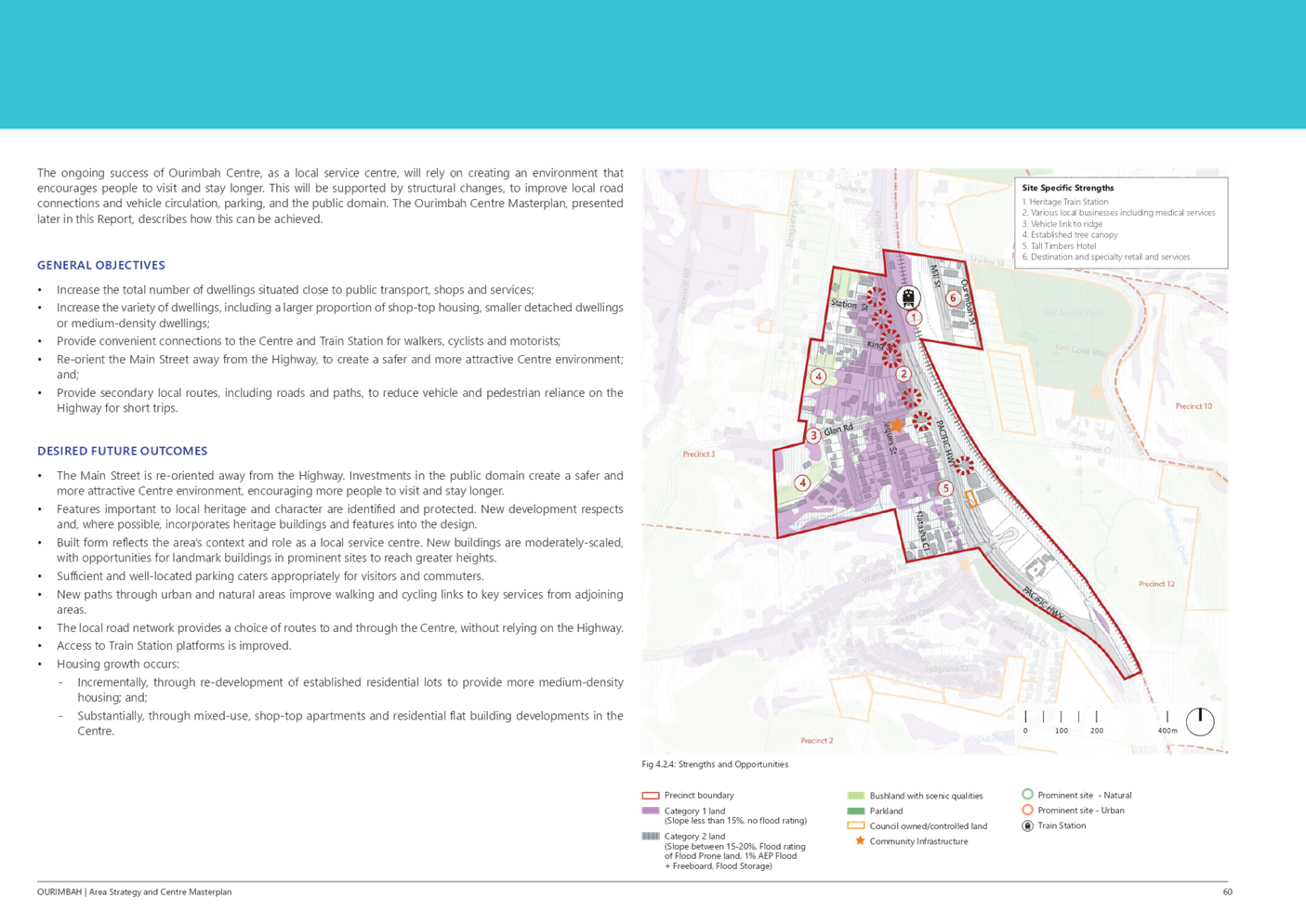Image resolution: width=1306 pixels, height=924 pixels.
Task: Click the Precinct 10 map label
Action: tap(1194, 406)
